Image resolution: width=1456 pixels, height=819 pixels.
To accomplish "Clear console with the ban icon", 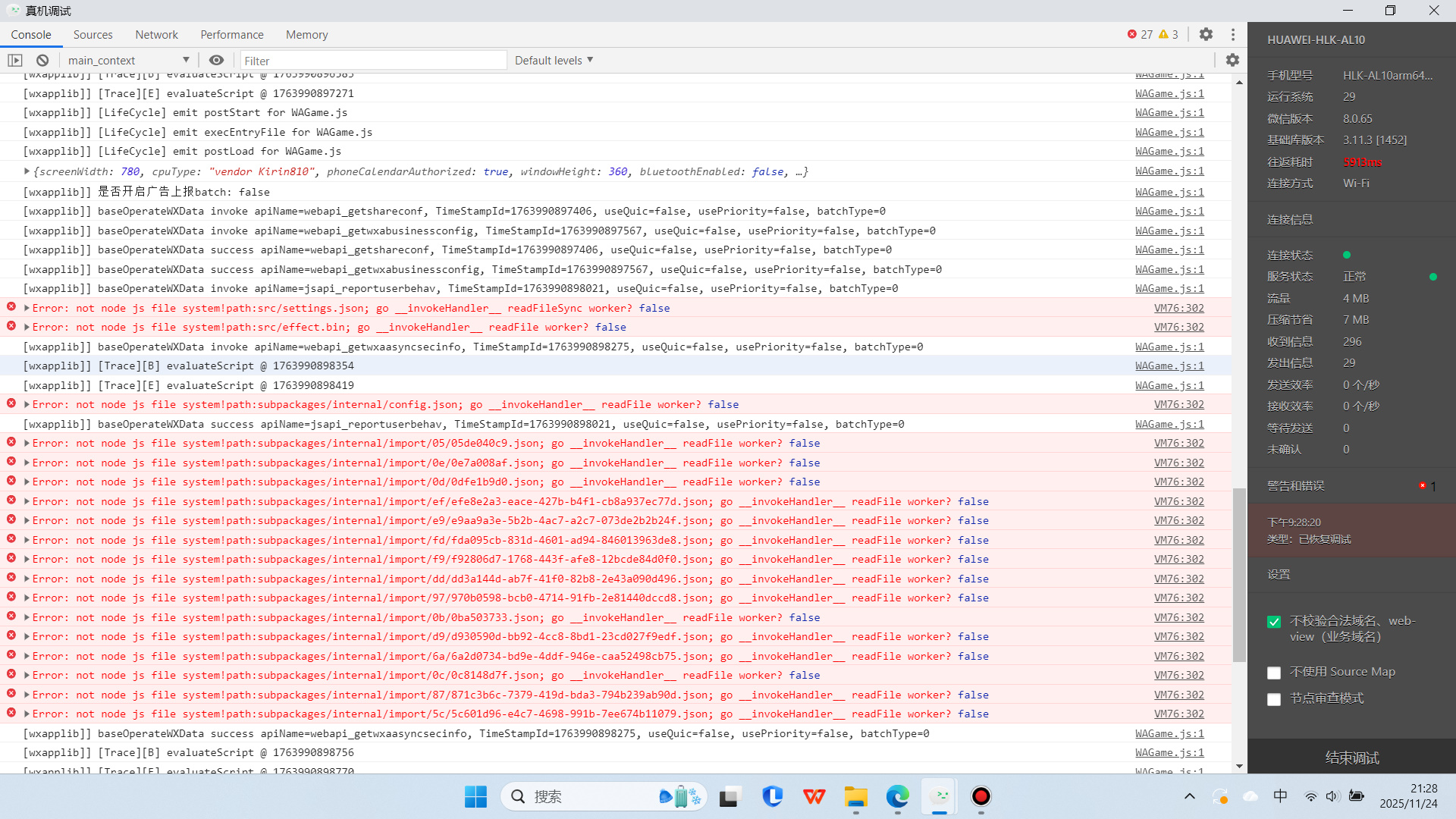I will [42, 61].
